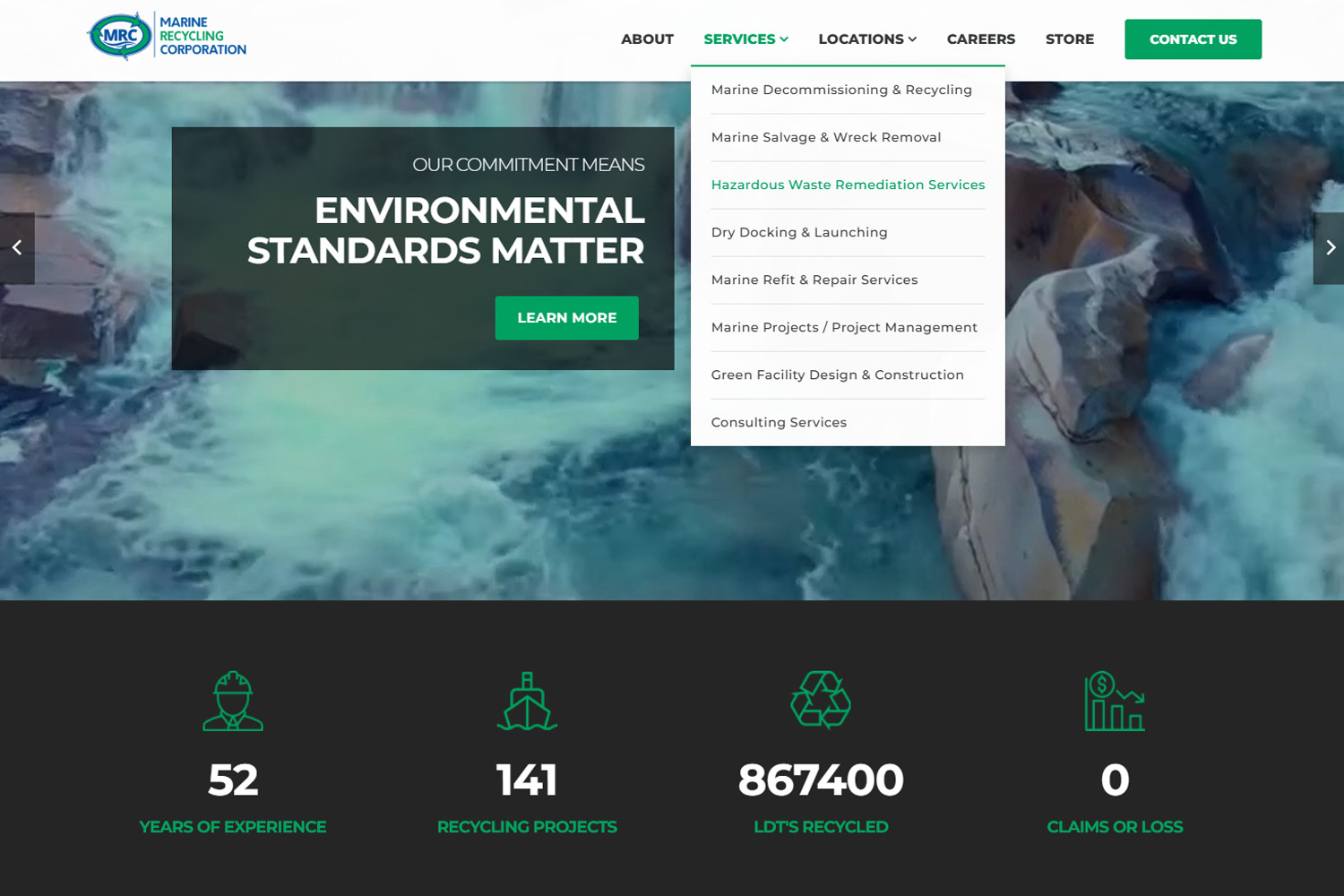Image resolution: width=1344 pixels, height=896 pixels.
Task: Click the declining dollar chart icon
Action: [x=1115, y=701]
